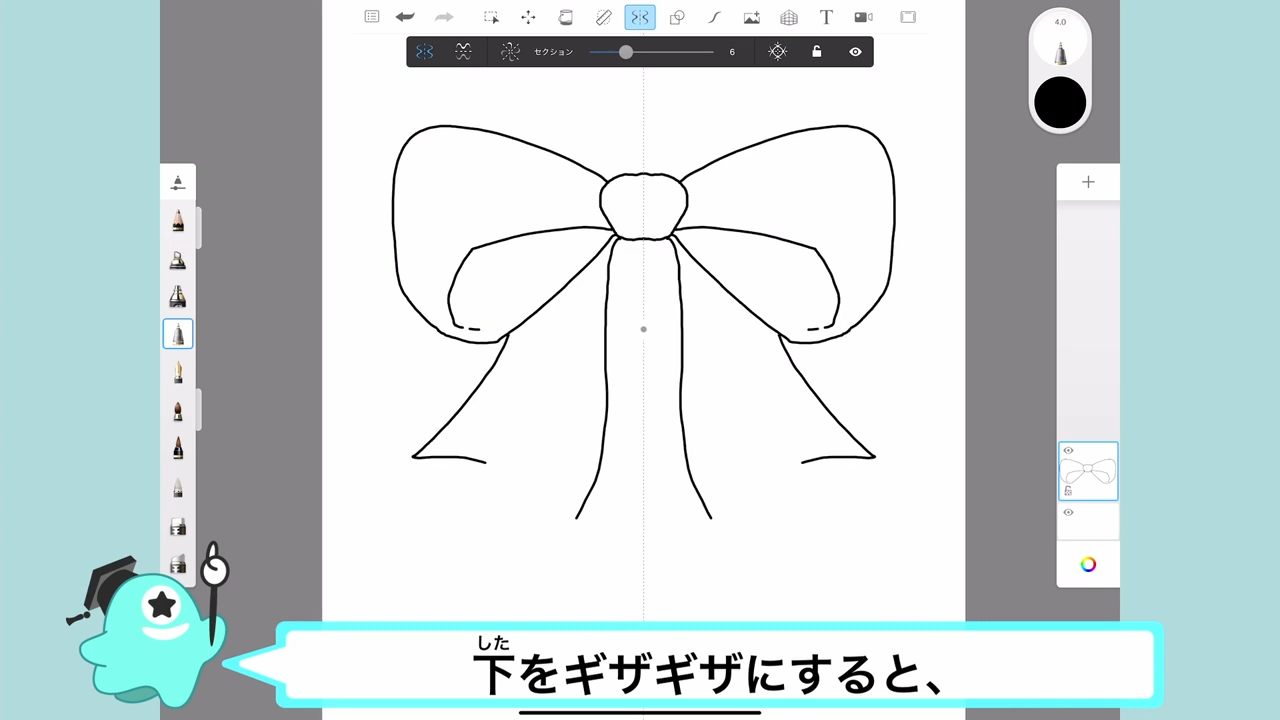
Task: Open the brush library at top of palette
Action: point(178,183)
